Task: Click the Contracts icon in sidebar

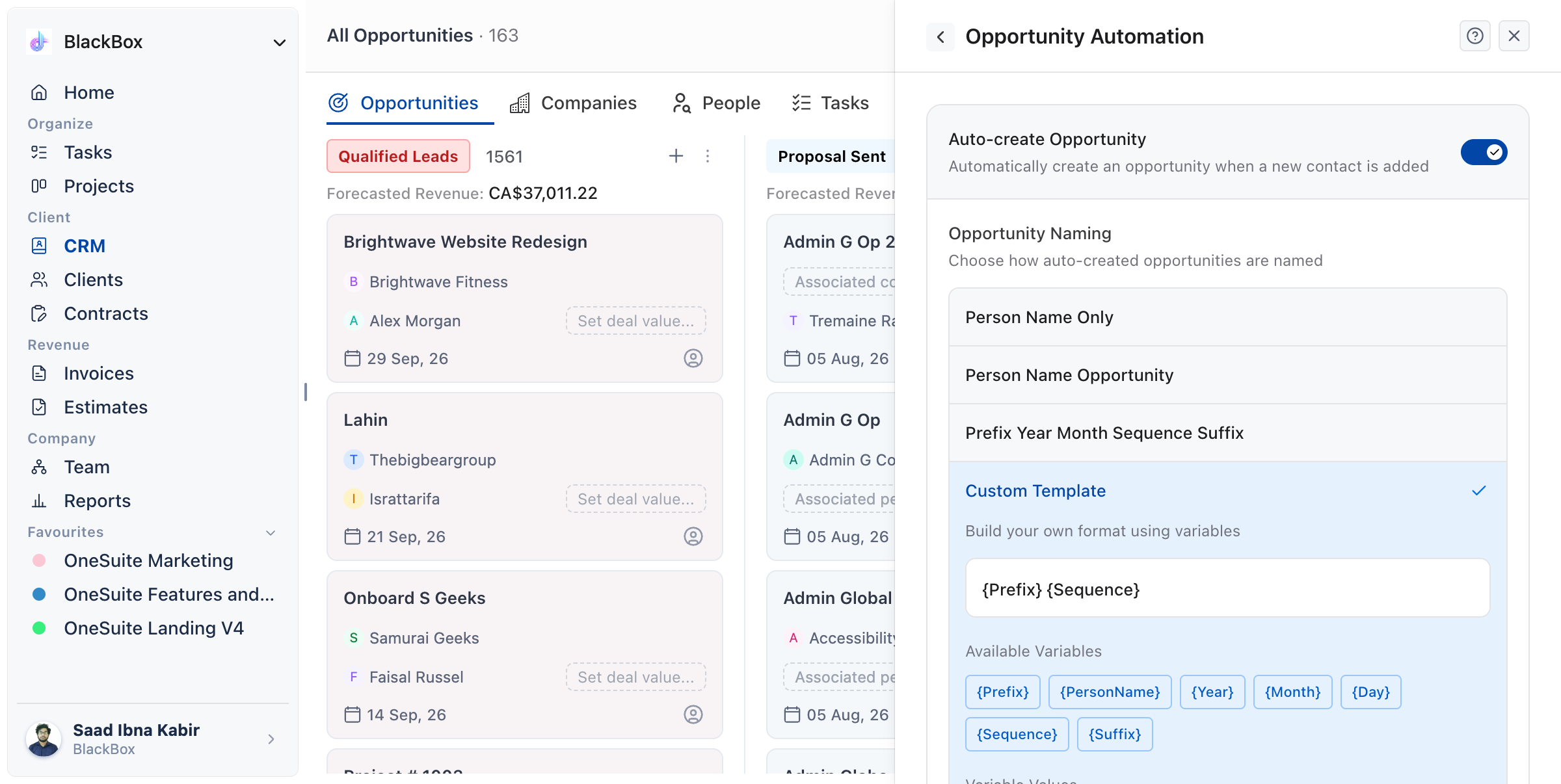Action: click(39, 313)
